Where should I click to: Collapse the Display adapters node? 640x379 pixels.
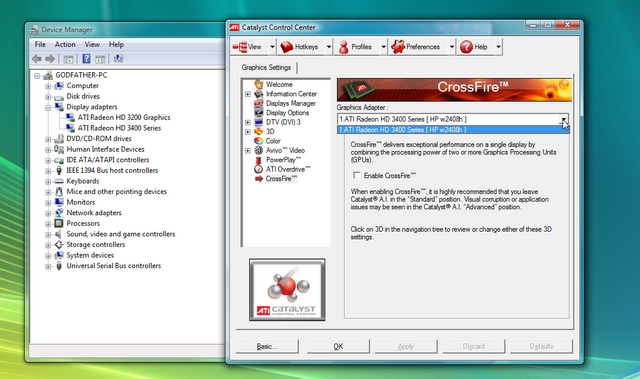click(48, 107)
